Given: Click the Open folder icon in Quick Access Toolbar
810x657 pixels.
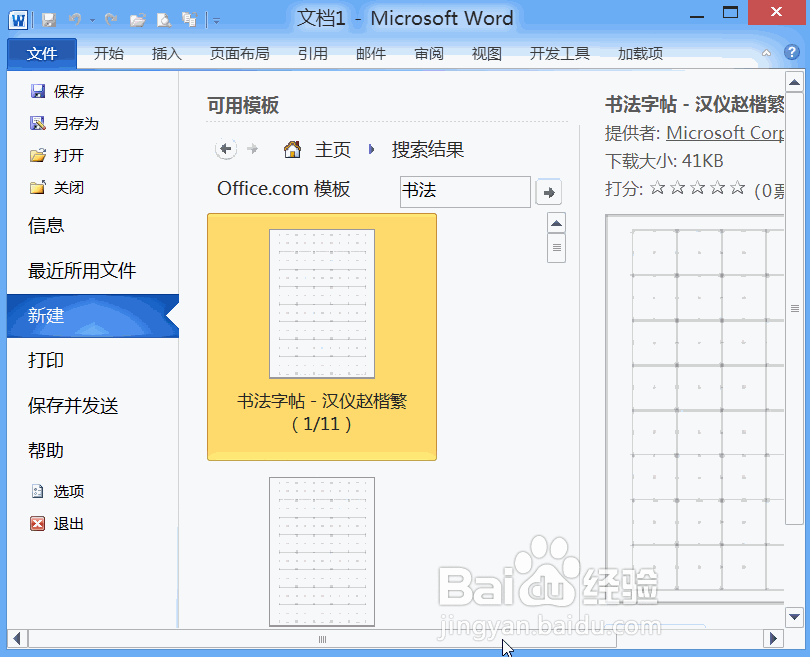Looking at the screenshot, I should (x=137, y=20).
